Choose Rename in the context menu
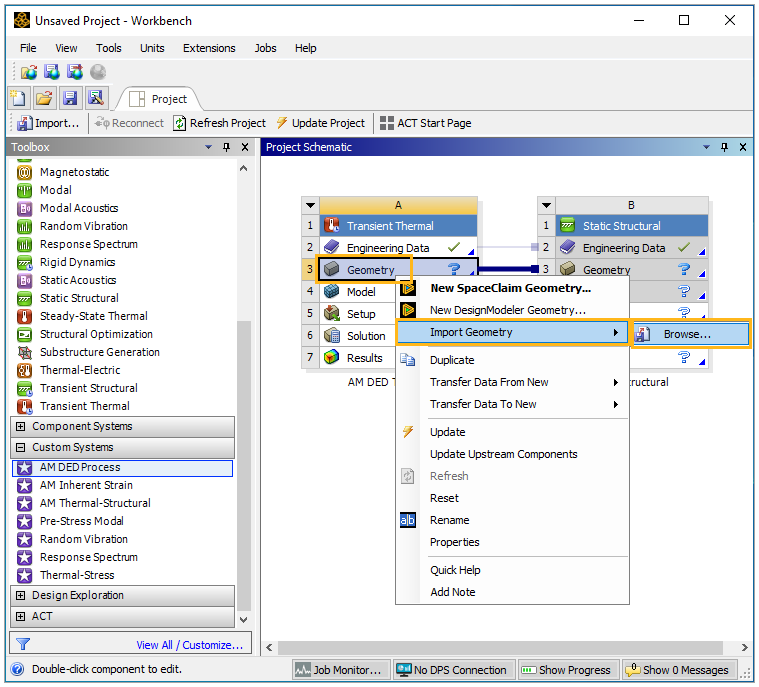 pos(512,520)
